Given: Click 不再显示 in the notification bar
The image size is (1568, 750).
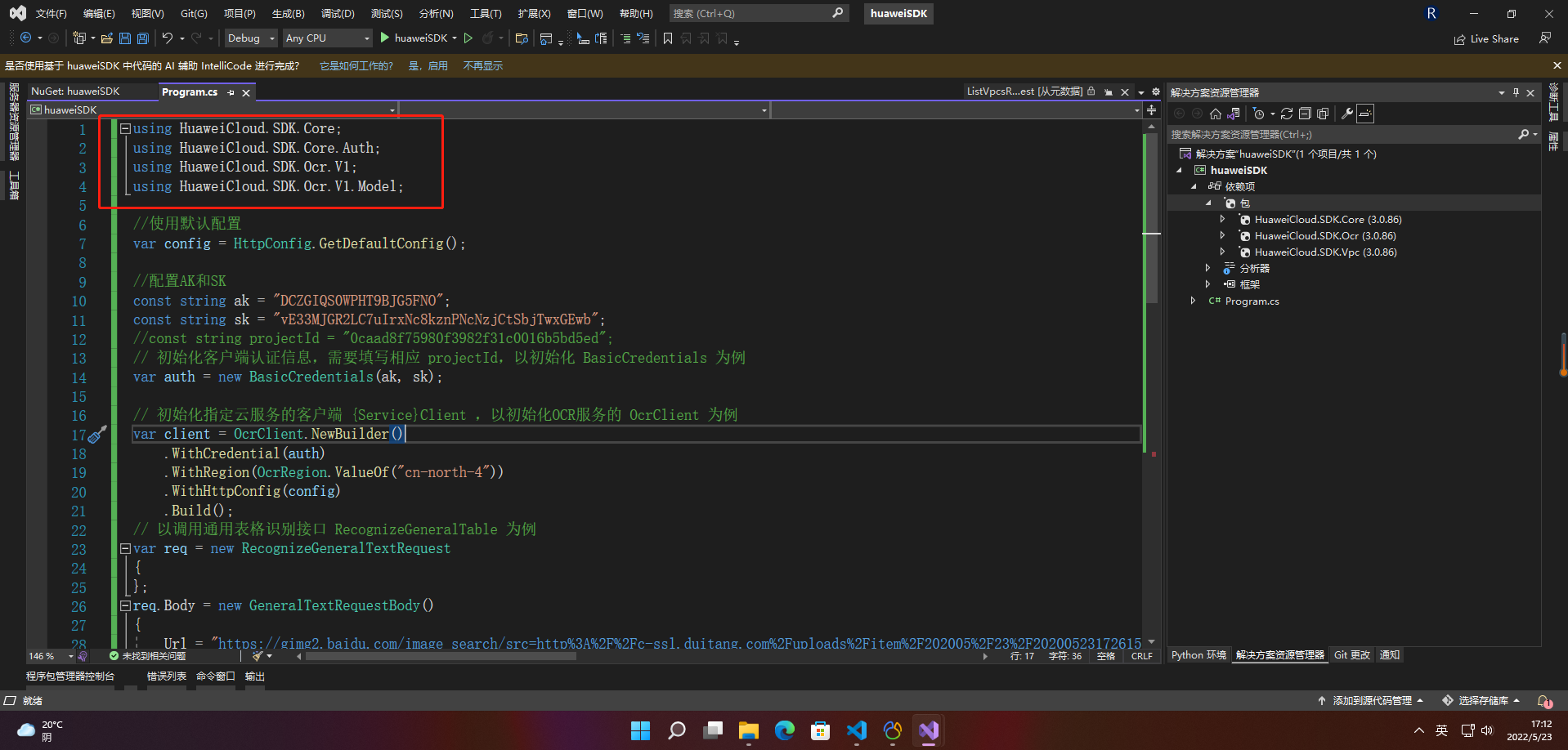Looking at the screenshot, I should click(483, 66).
